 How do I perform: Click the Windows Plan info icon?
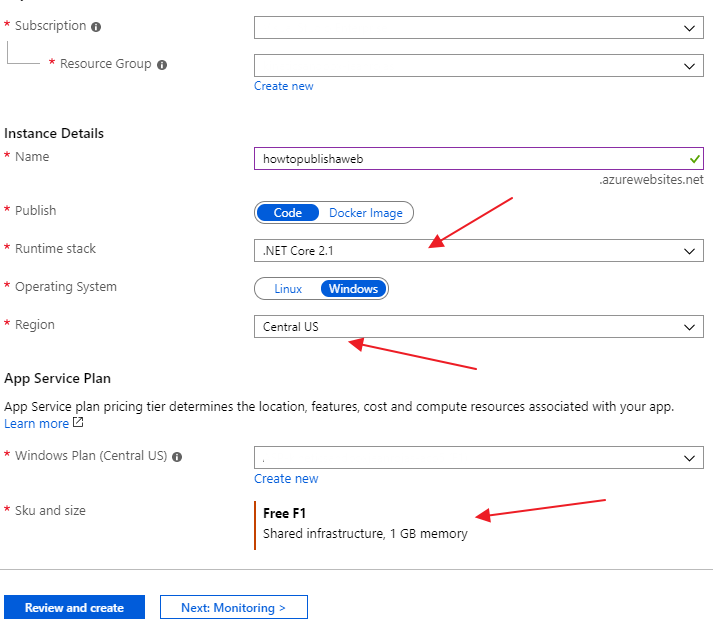point(177,457)
